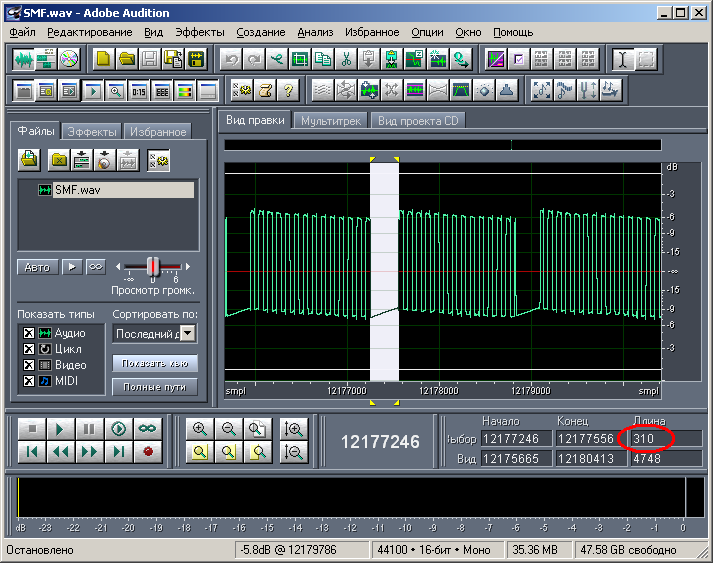Click the Copy toolbar icon

(x=323, y=59)
